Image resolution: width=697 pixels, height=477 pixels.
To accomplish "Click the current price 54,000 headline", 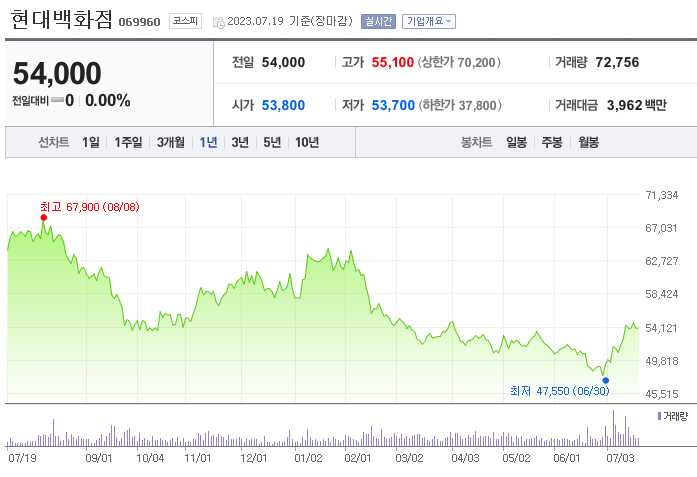I will tap(57, 73).
